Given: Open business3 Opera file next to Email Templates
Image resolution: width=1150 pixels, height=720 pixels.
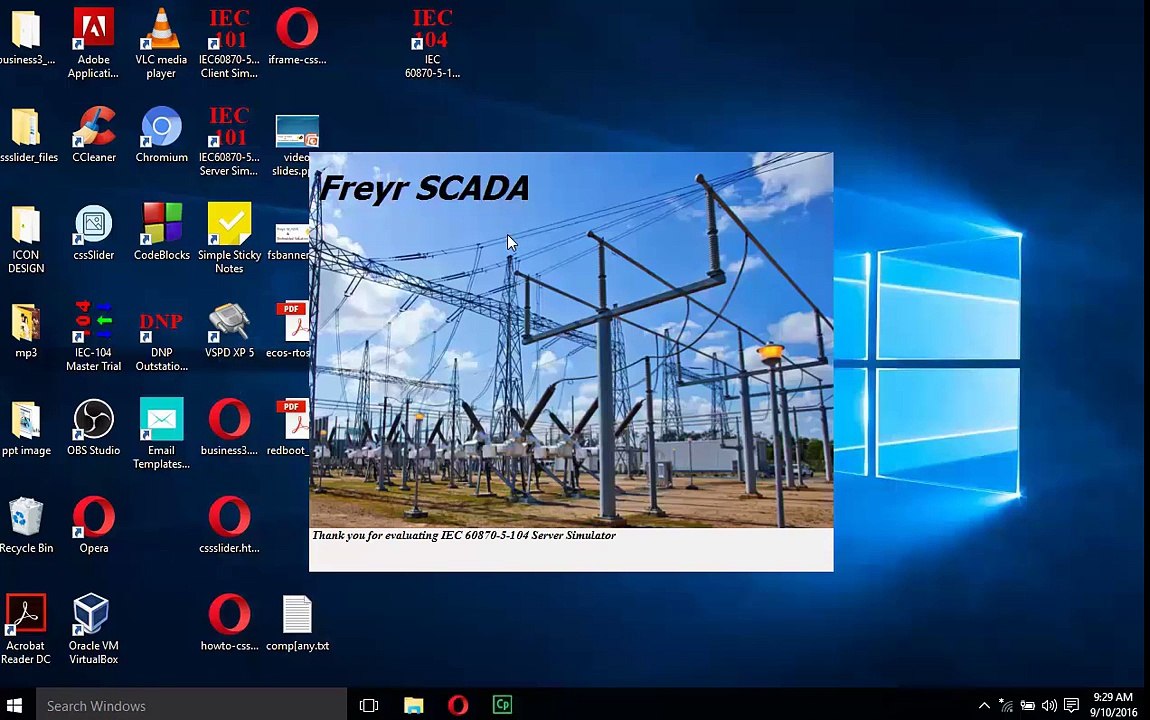Looking at the screenshot, I should (x=229, y=427).
